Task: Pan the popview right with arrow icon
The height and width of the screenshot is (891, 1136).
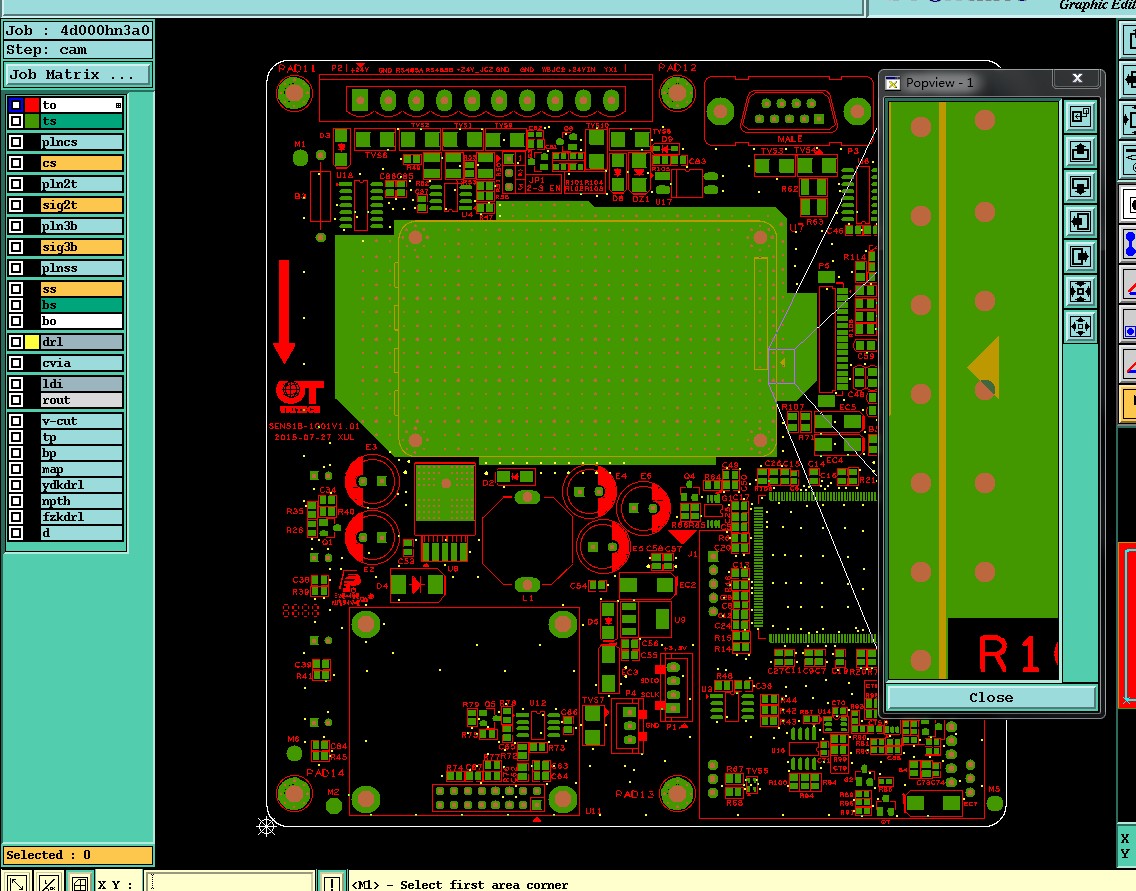Action: pos(1080,256)
